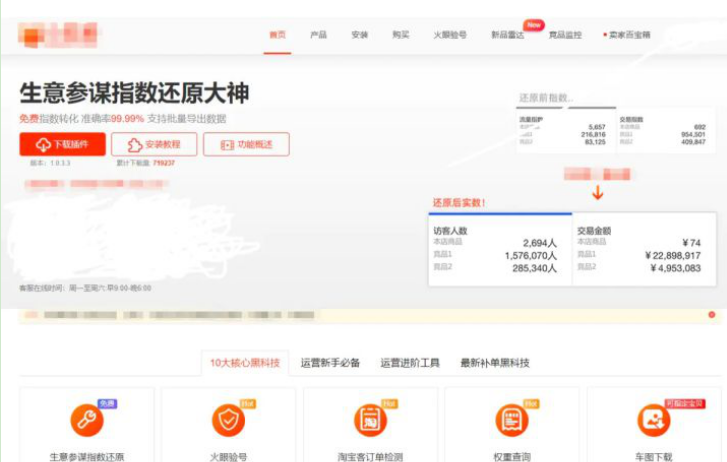Click the 还原前指数 label
The height and width of the screenshot is (462, 727).
point(546,98)
